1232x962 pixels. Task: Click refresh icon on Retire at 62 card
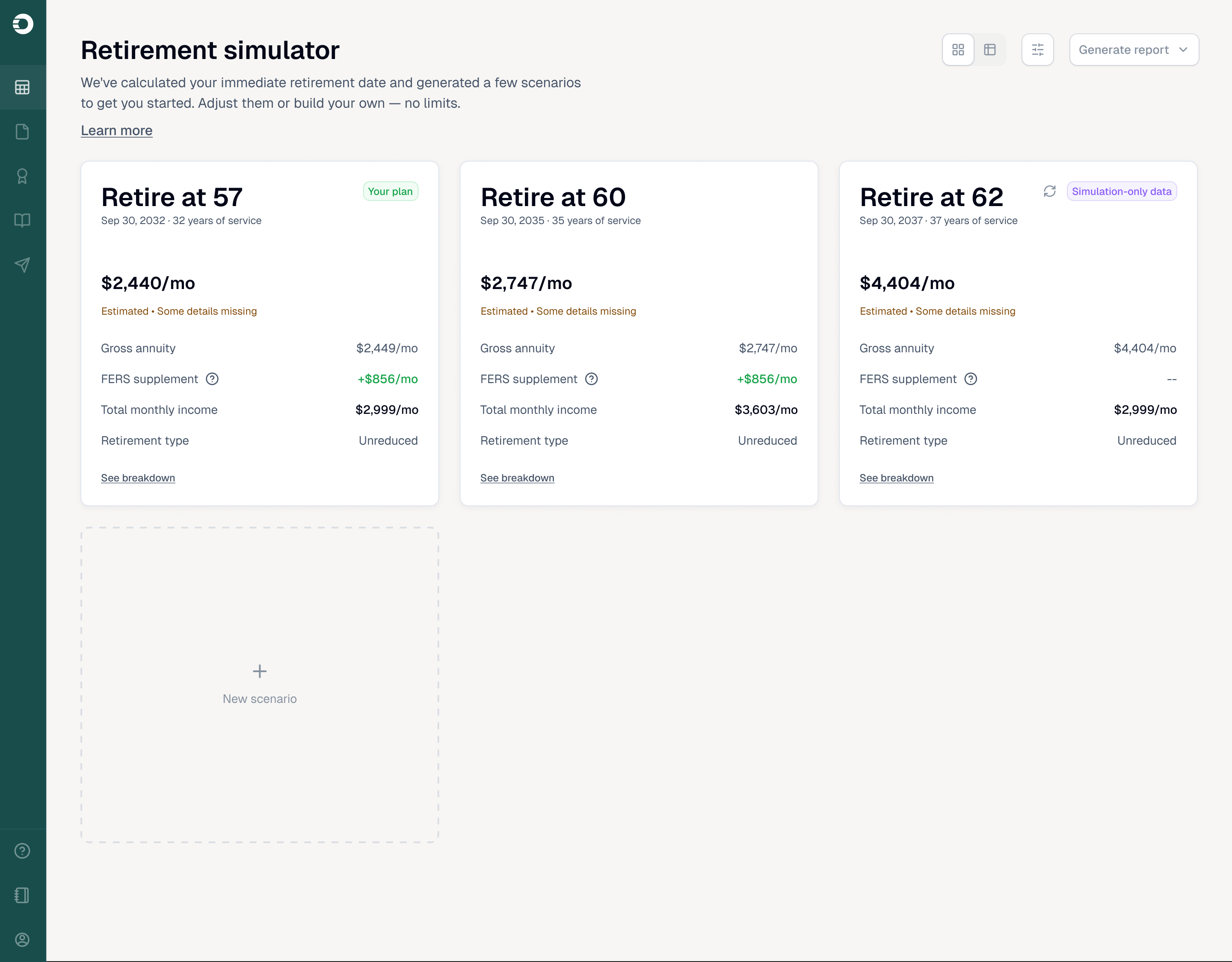(1049, 191)
